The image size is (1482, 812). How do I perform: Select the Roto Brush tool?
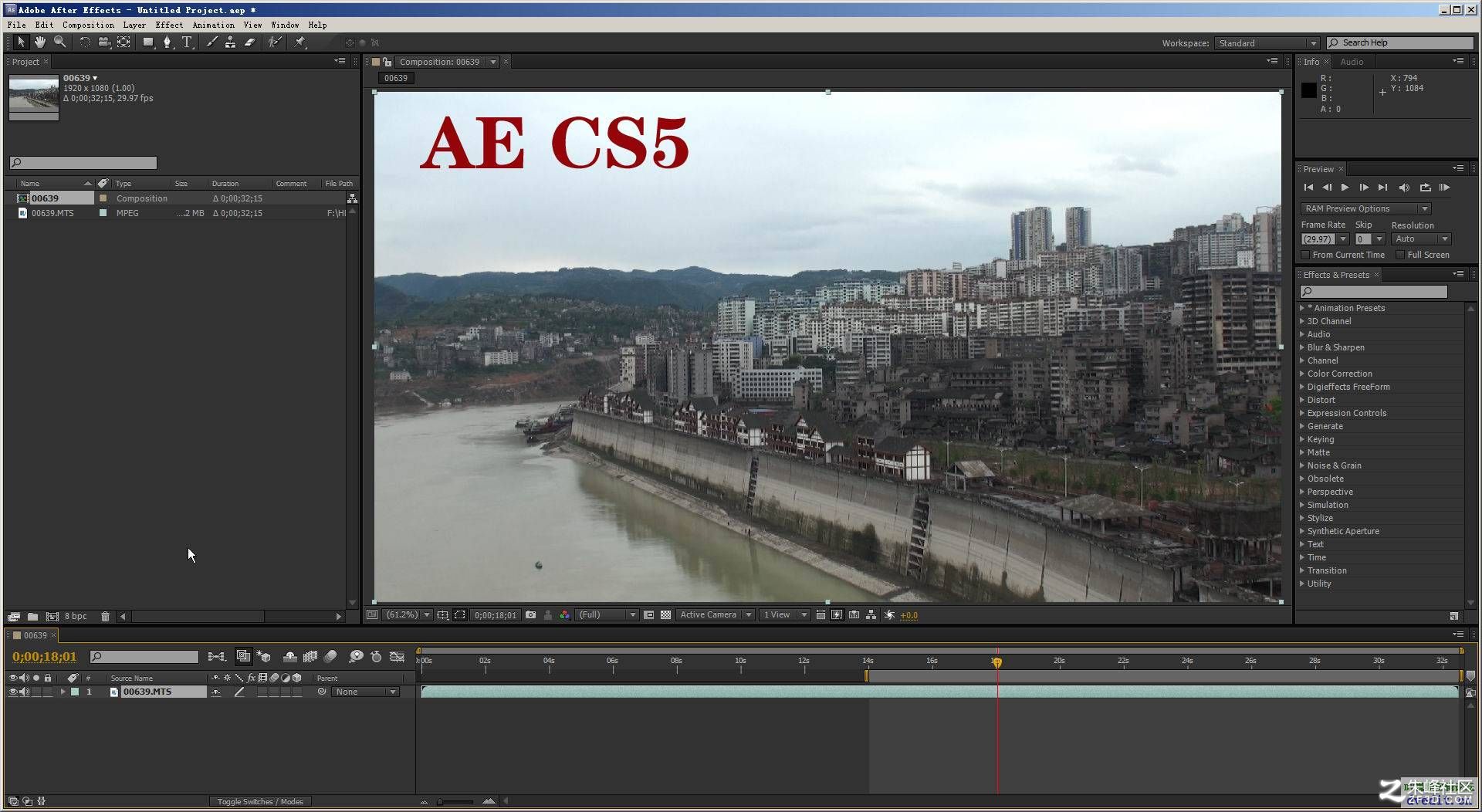(275, 42)
